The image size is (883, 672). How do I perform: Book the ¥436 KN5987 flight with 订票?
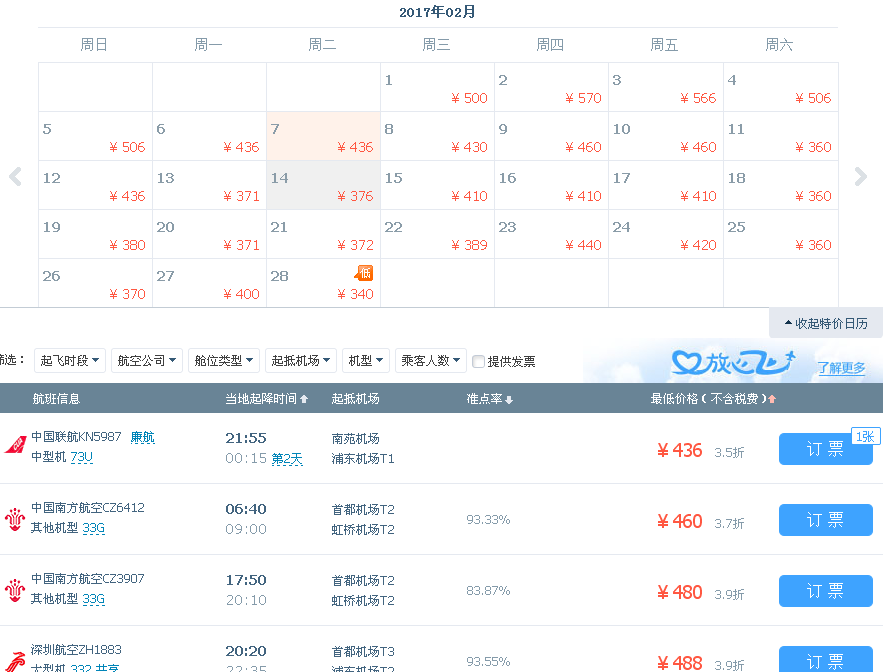point(825,450)
